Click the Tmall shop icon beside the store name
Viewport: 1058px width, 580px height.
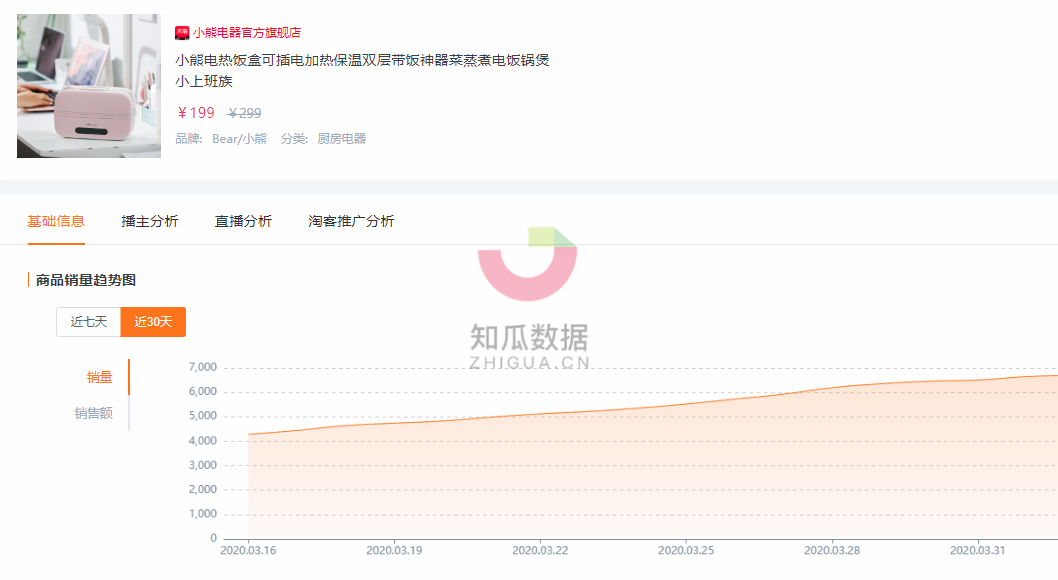click(x=182, y=33)
